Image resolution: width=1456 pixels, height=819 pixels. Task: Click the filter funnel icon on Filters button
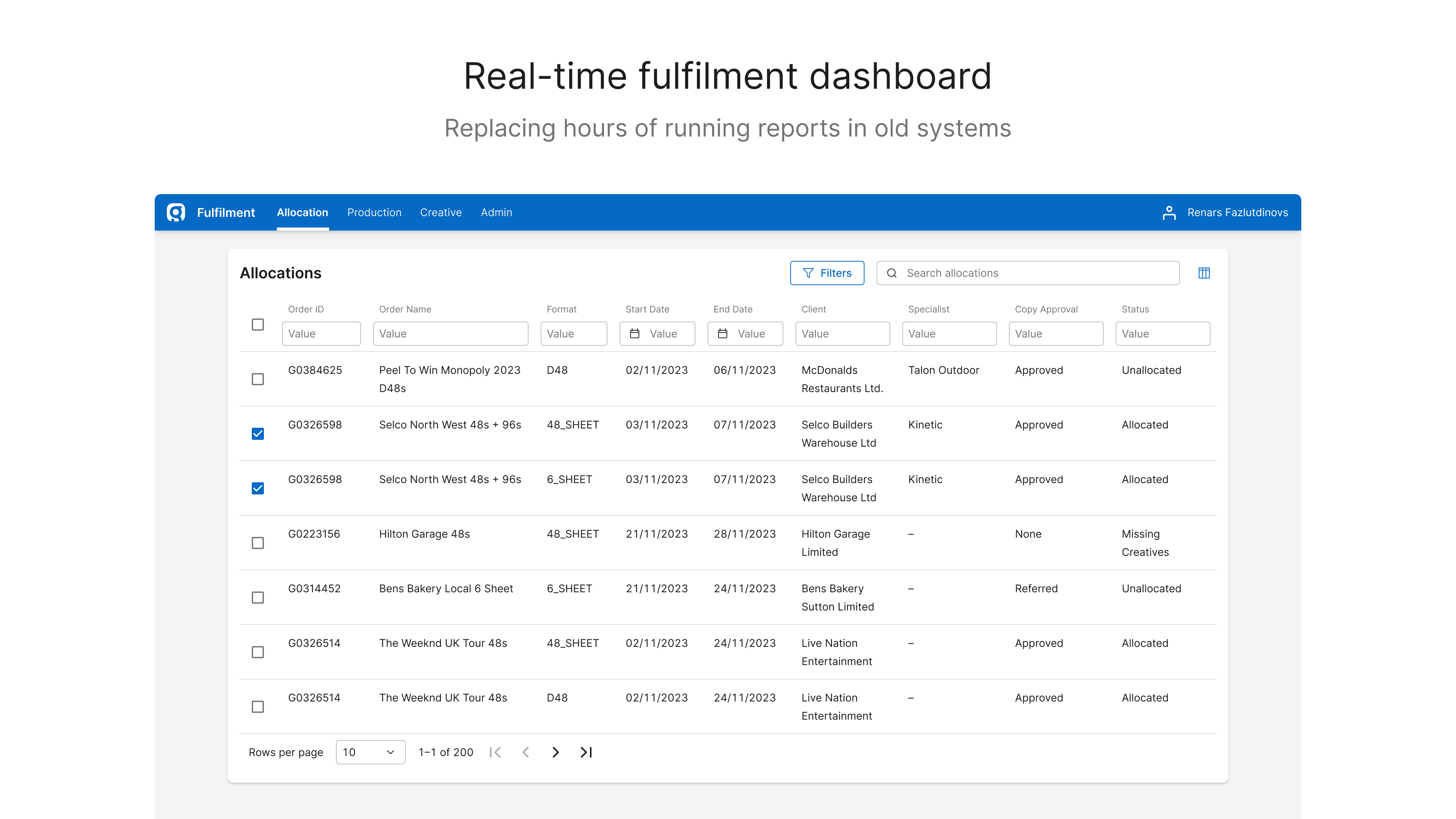click(x=808, y=273)
